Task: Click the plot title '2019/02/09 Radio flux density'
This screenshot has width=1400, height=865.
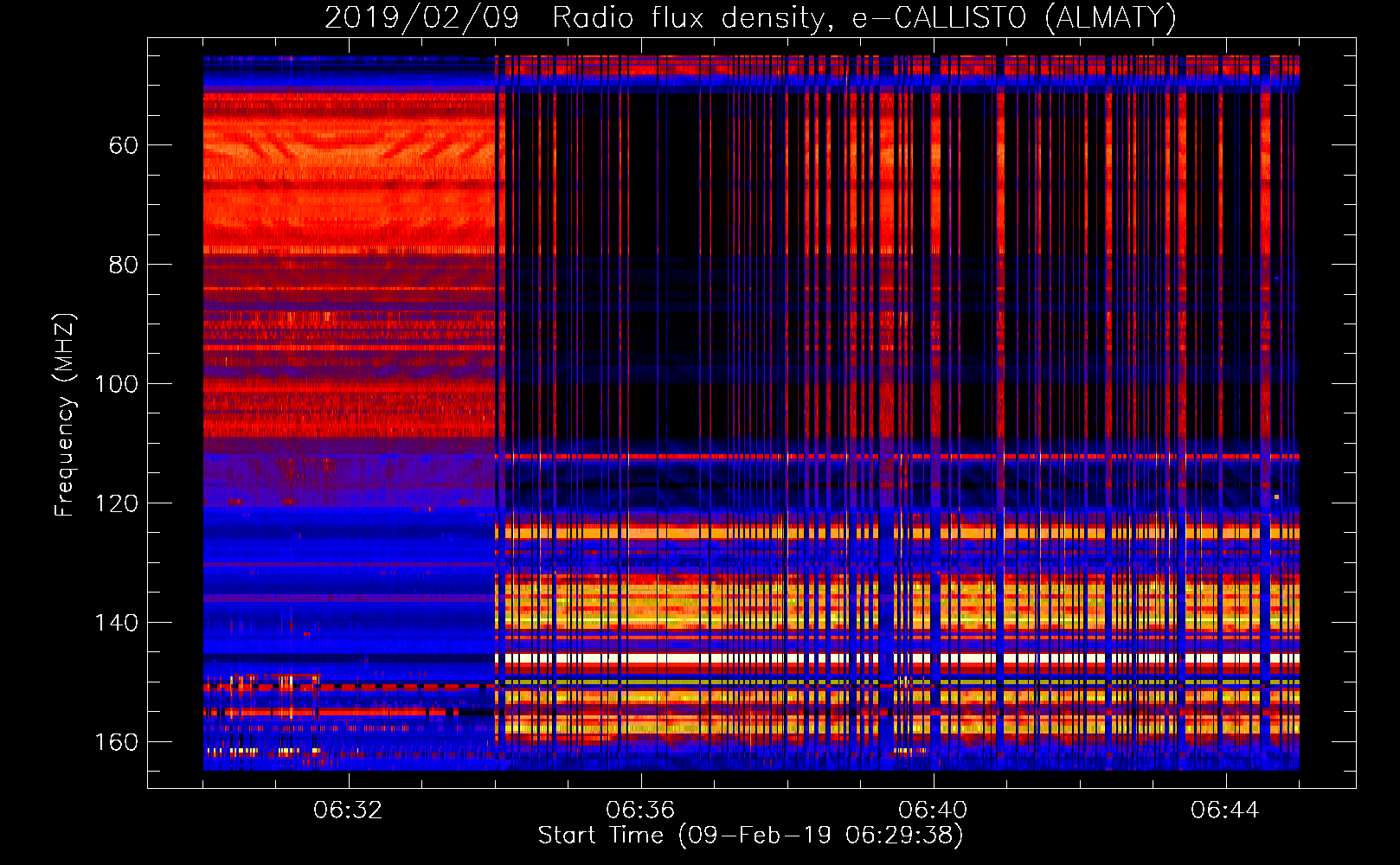Action: click(x=750, y=18)
